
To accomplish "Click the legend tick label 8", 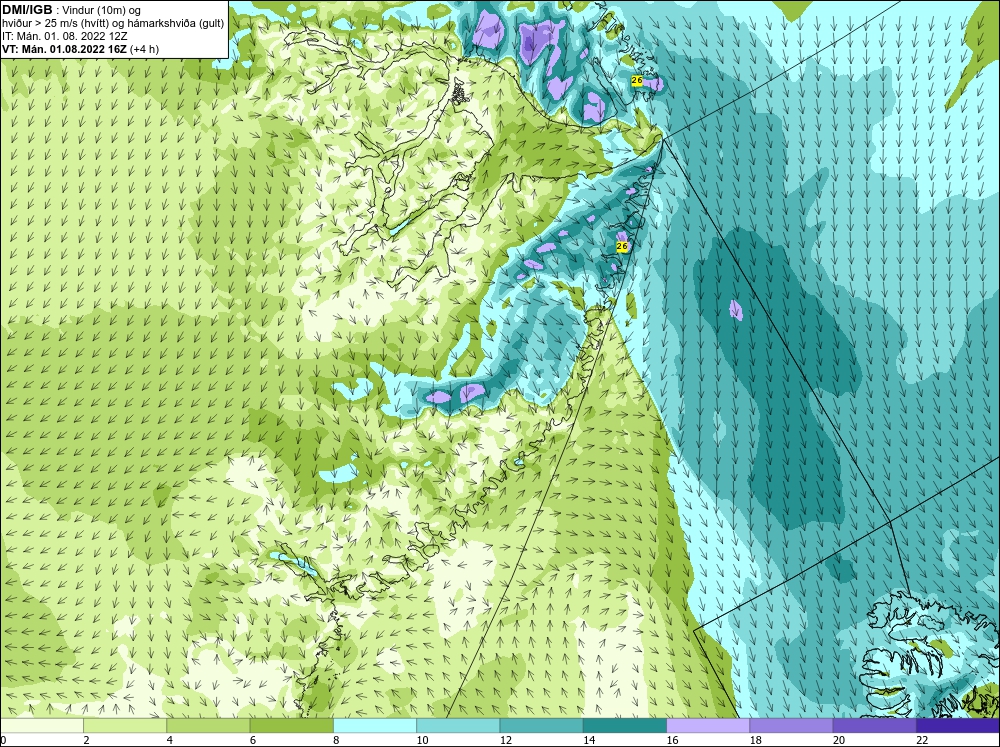I will (x=336, y=740).
